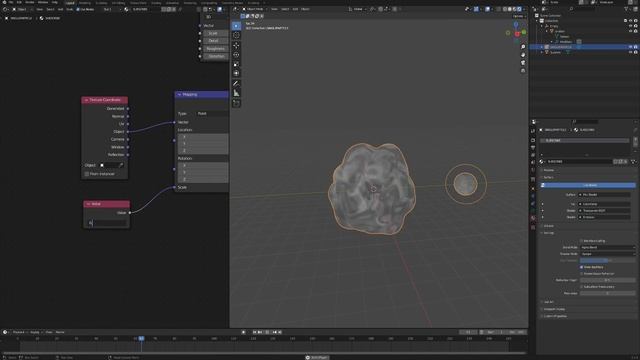Click the zoom magnifier viewport navigation icon

tap(523, 47)
